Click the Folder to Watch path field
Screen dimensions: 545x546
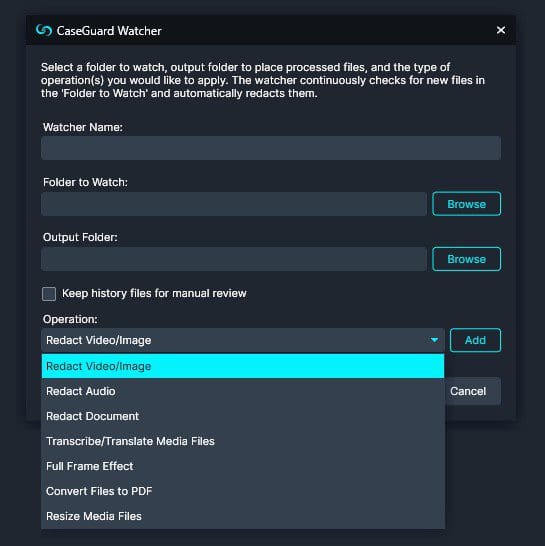pos(234,204)
